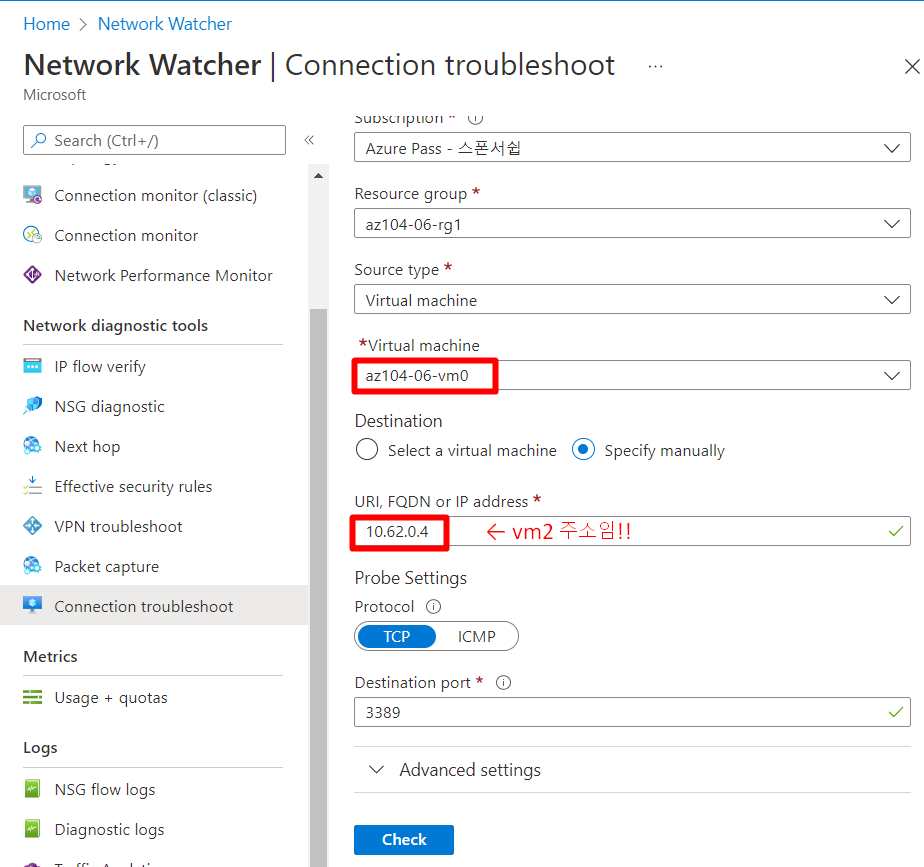Click the Connection monitor (classic) icon

(32, 195)
